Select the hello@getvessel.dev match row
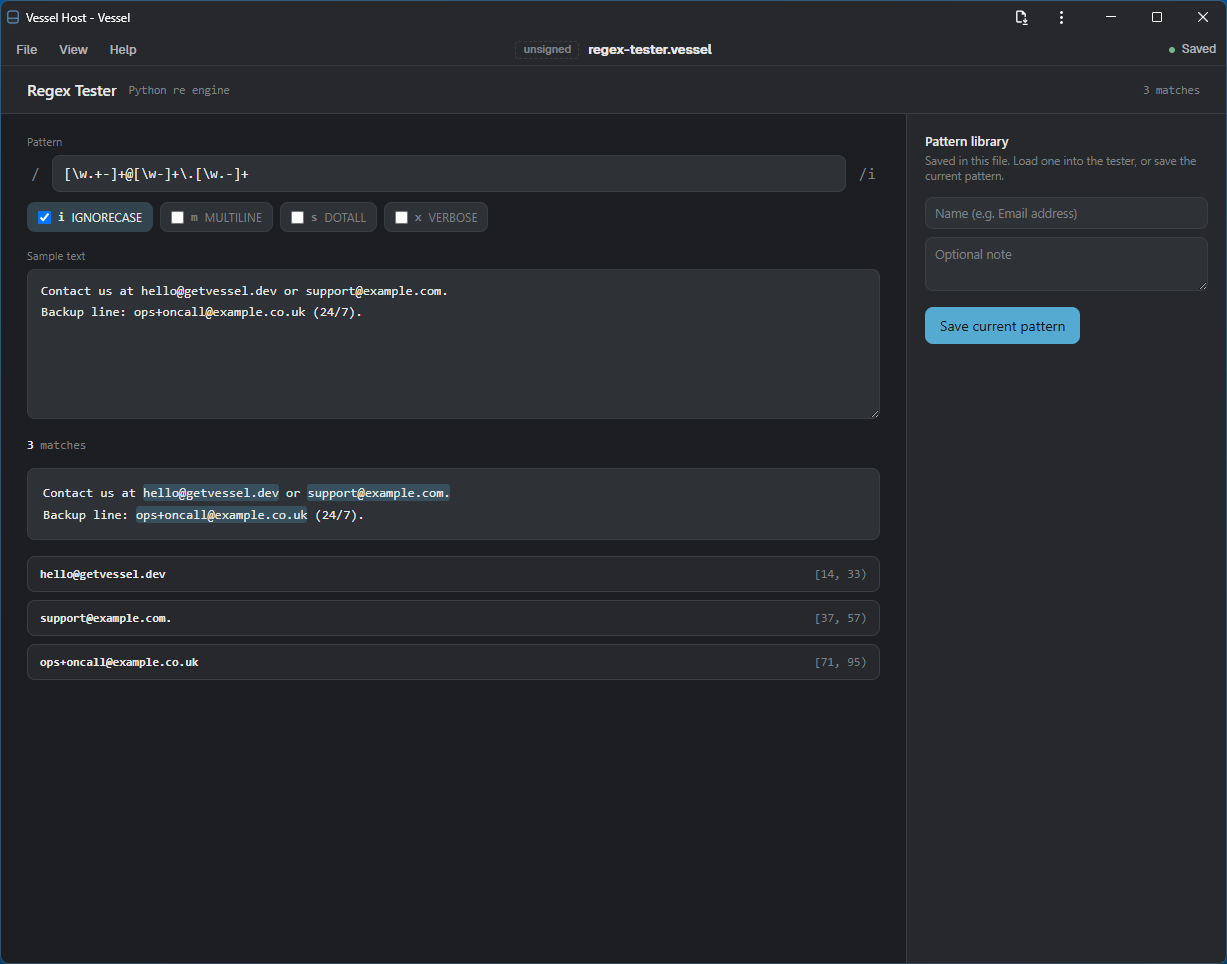Image resolution: width=1227 pixels, height=964 pixels. pyautogui.click(x=453, y=574)
